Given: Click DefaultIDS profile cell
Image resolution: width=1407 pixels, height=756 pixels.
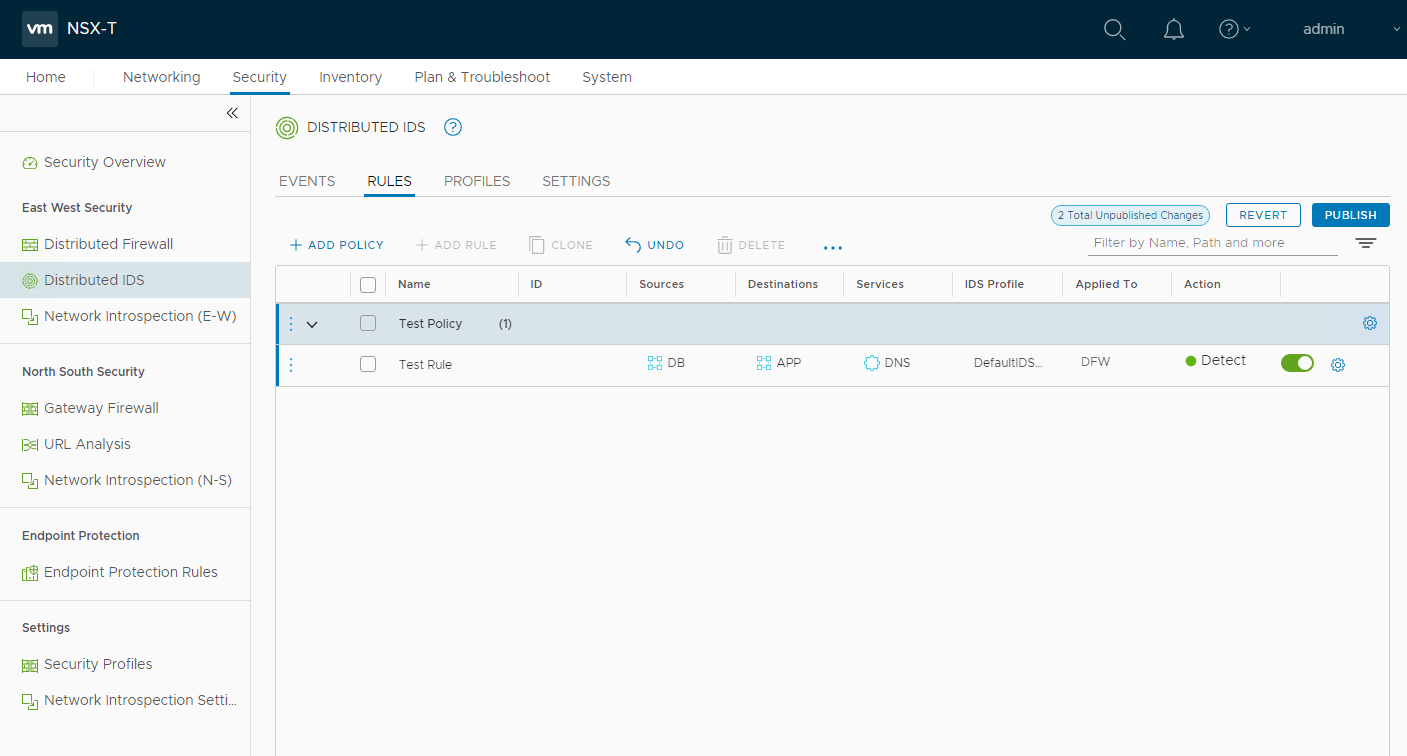Looking at the screenshot, I should click(1008, 363).
